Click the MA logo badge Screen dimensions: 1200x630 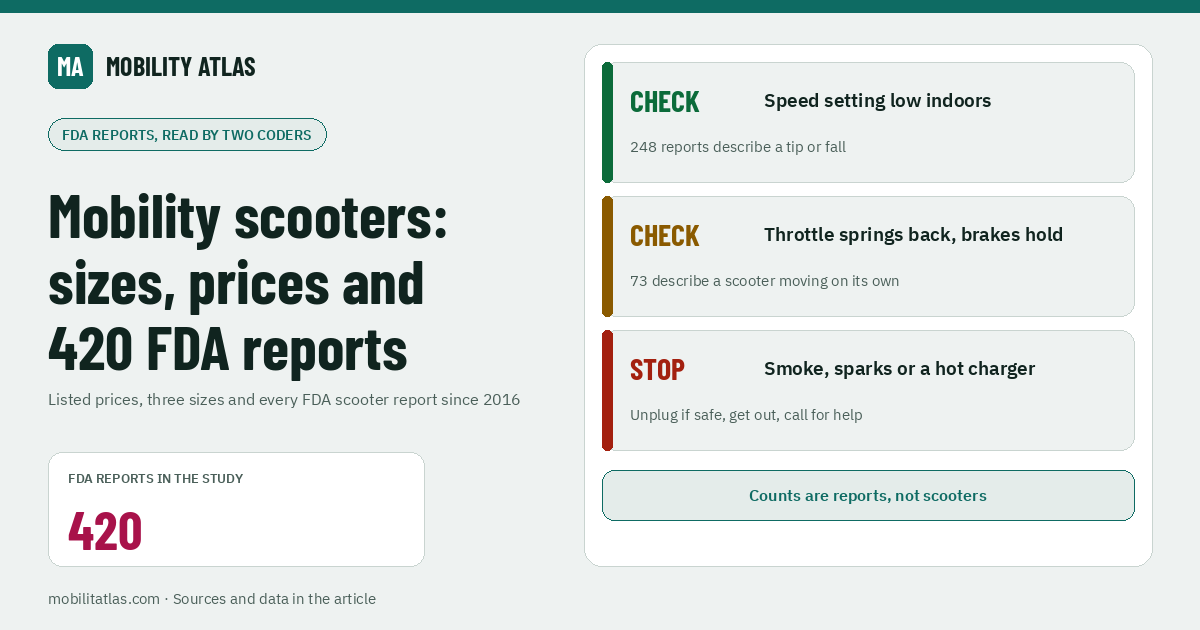coord(70,66)
